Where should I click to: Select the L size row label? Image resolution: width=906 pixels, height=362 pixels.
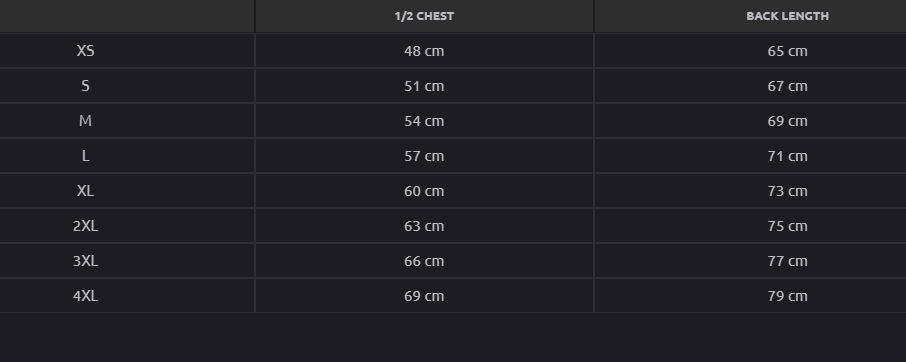(x=86, y=156)
